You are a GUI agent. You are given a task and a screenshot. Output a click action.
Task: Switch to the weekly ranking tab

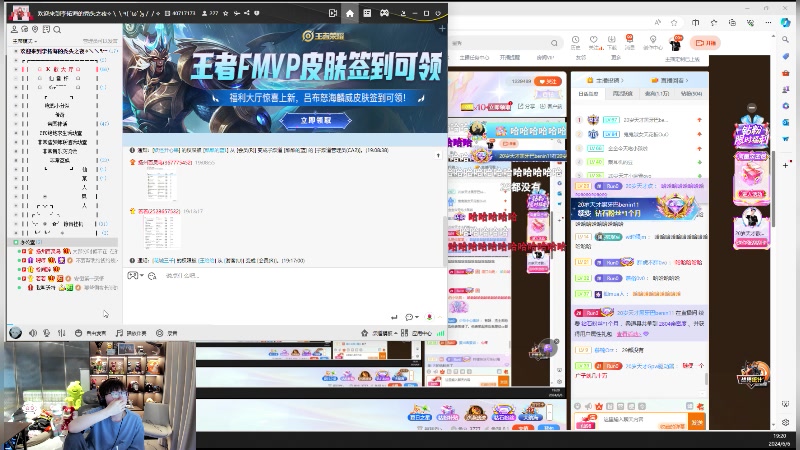click(622, 94)
